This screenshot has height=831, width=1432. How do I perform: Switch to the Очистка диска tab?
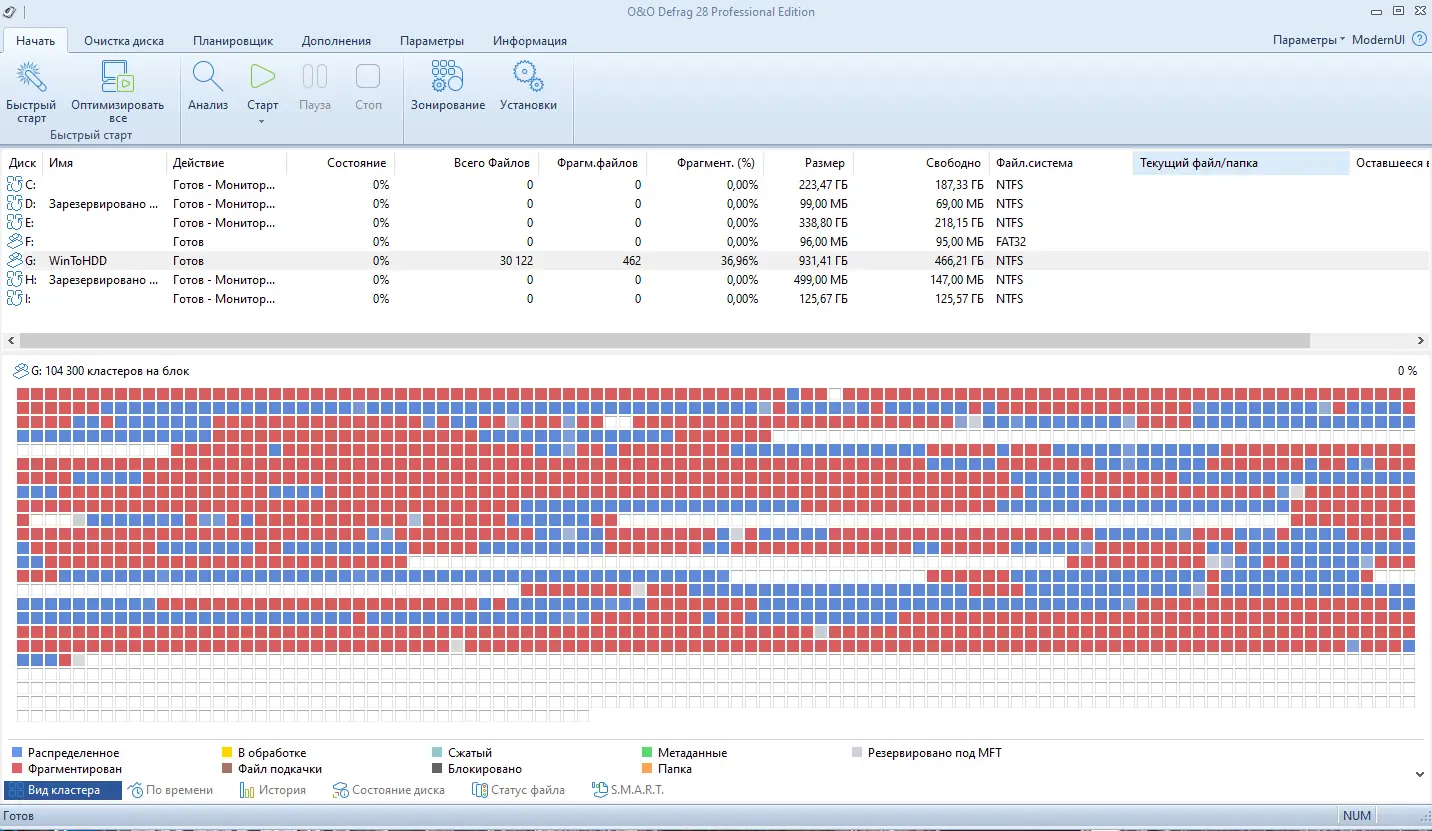pos(124,41)
